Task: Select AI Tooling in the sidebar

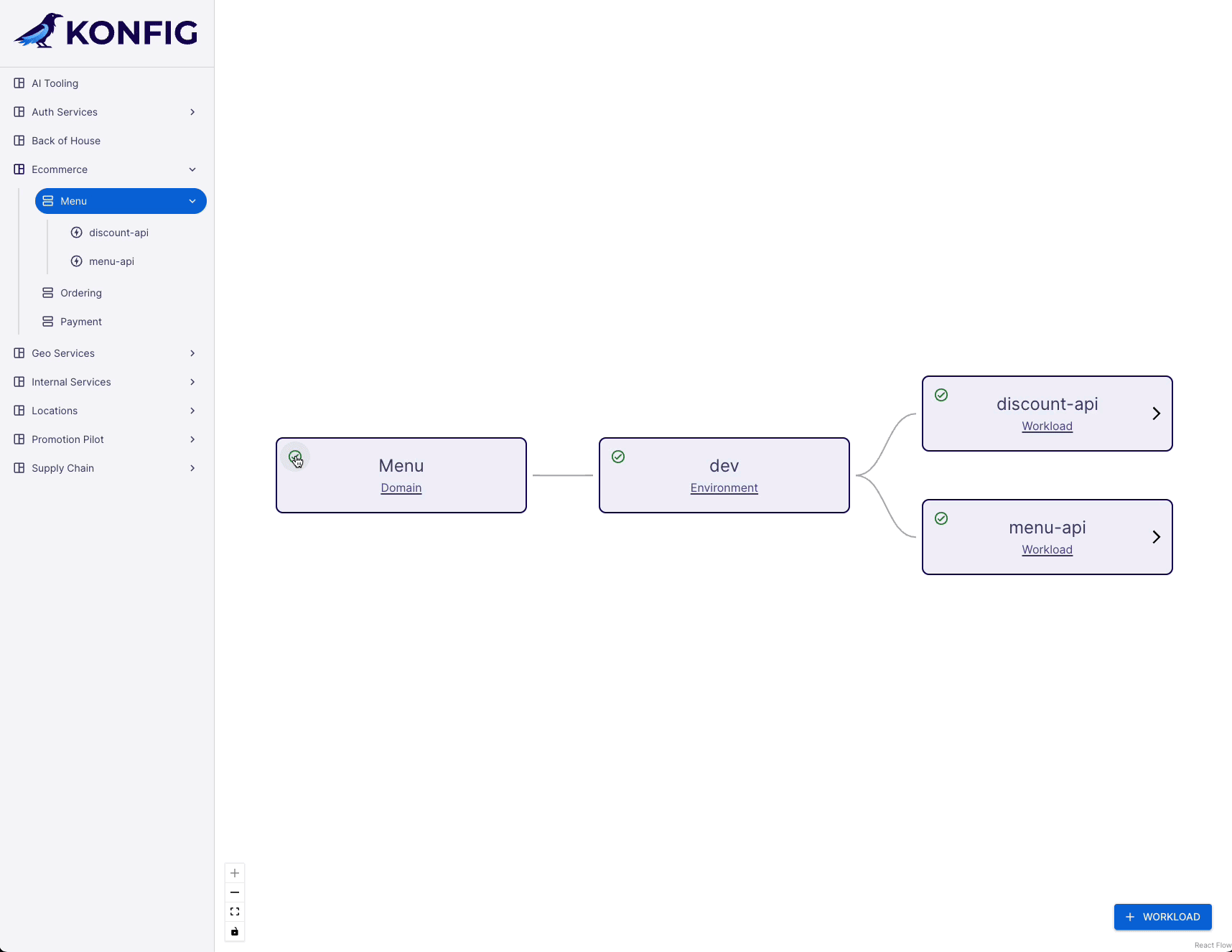Action: (55, 83)
